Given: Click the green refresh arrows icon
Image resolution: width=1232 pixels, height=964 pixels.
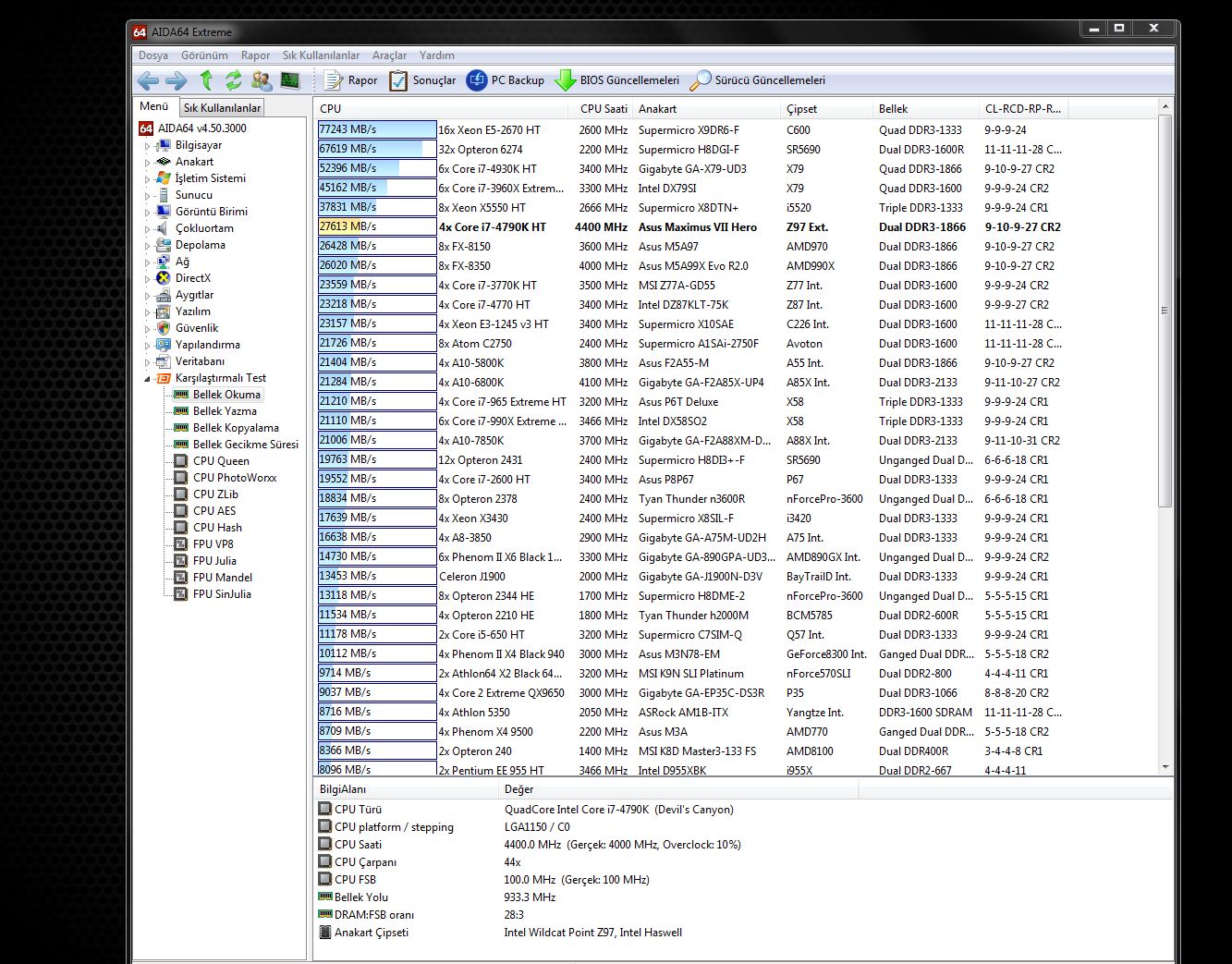Looking at the screenshot, I should point(234,80).
